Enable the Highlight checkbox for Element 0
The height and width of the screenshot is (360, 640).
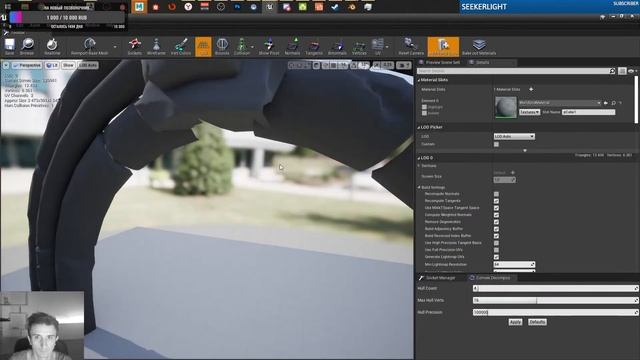tap(424, 107)
